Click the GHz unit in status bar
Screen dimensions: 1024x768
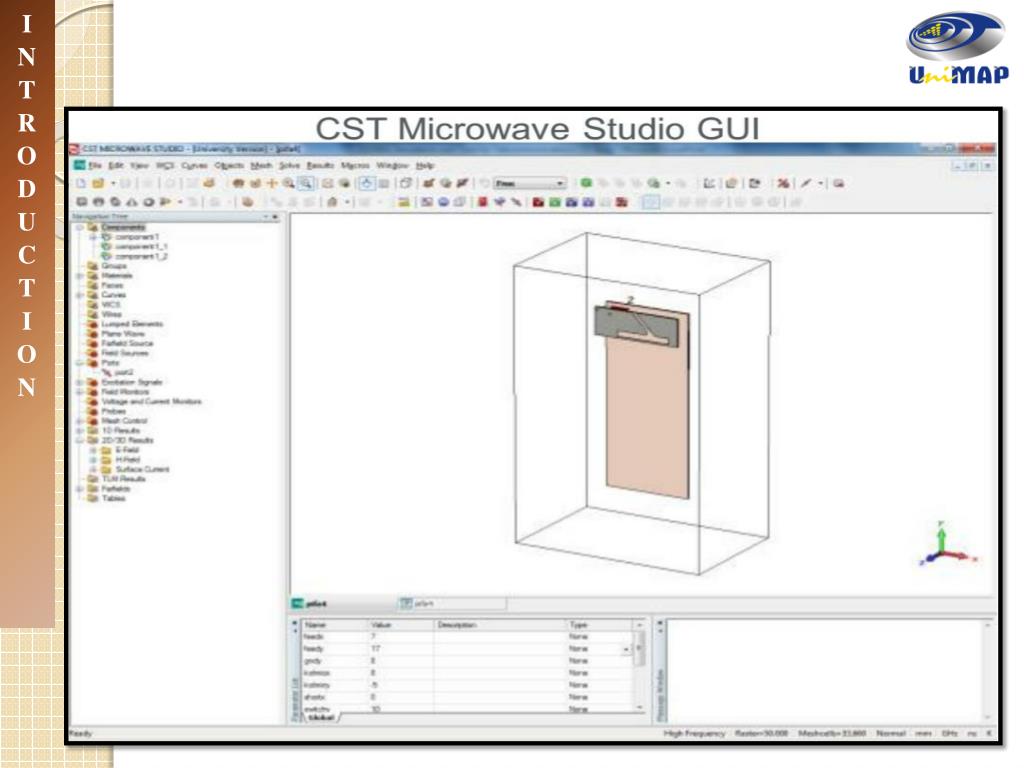coord(950,733)
